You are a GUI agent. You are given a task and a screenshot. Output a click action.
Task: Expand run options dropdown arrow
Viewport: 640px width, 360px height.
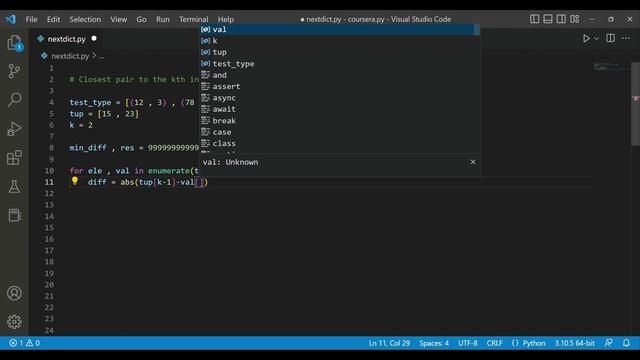(596, 38)
